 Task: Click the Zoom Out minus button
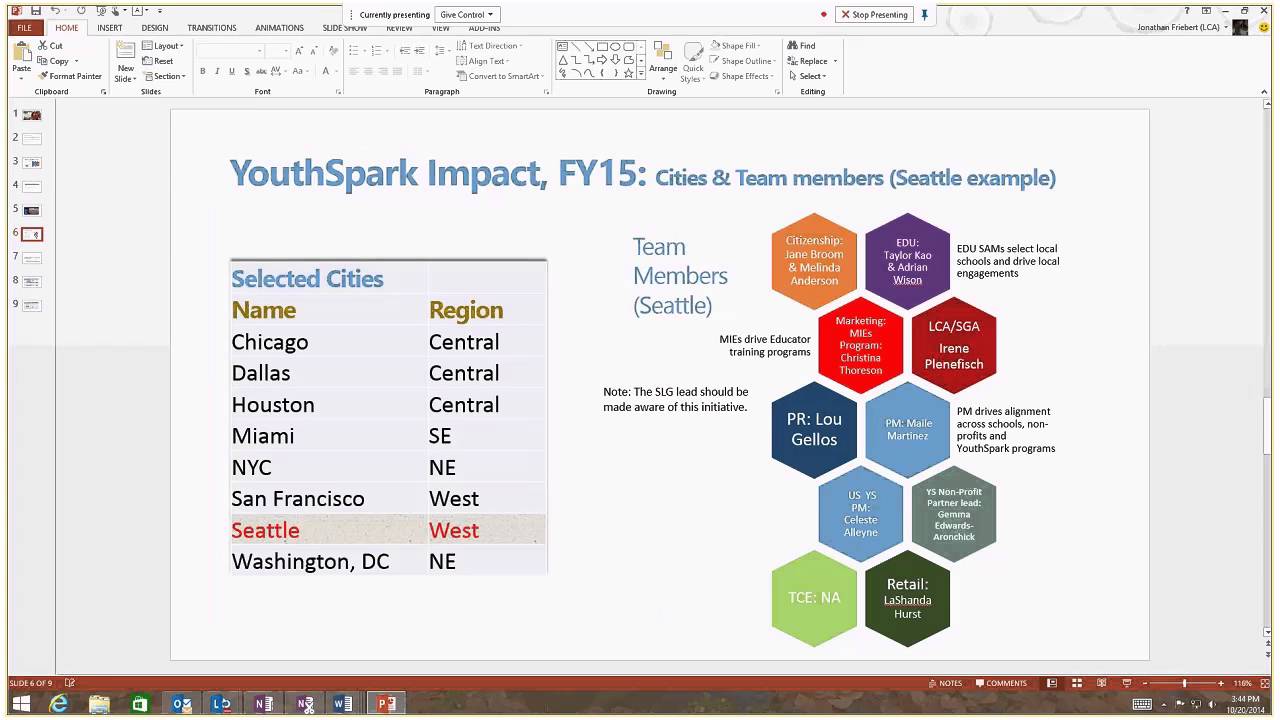1147,683
